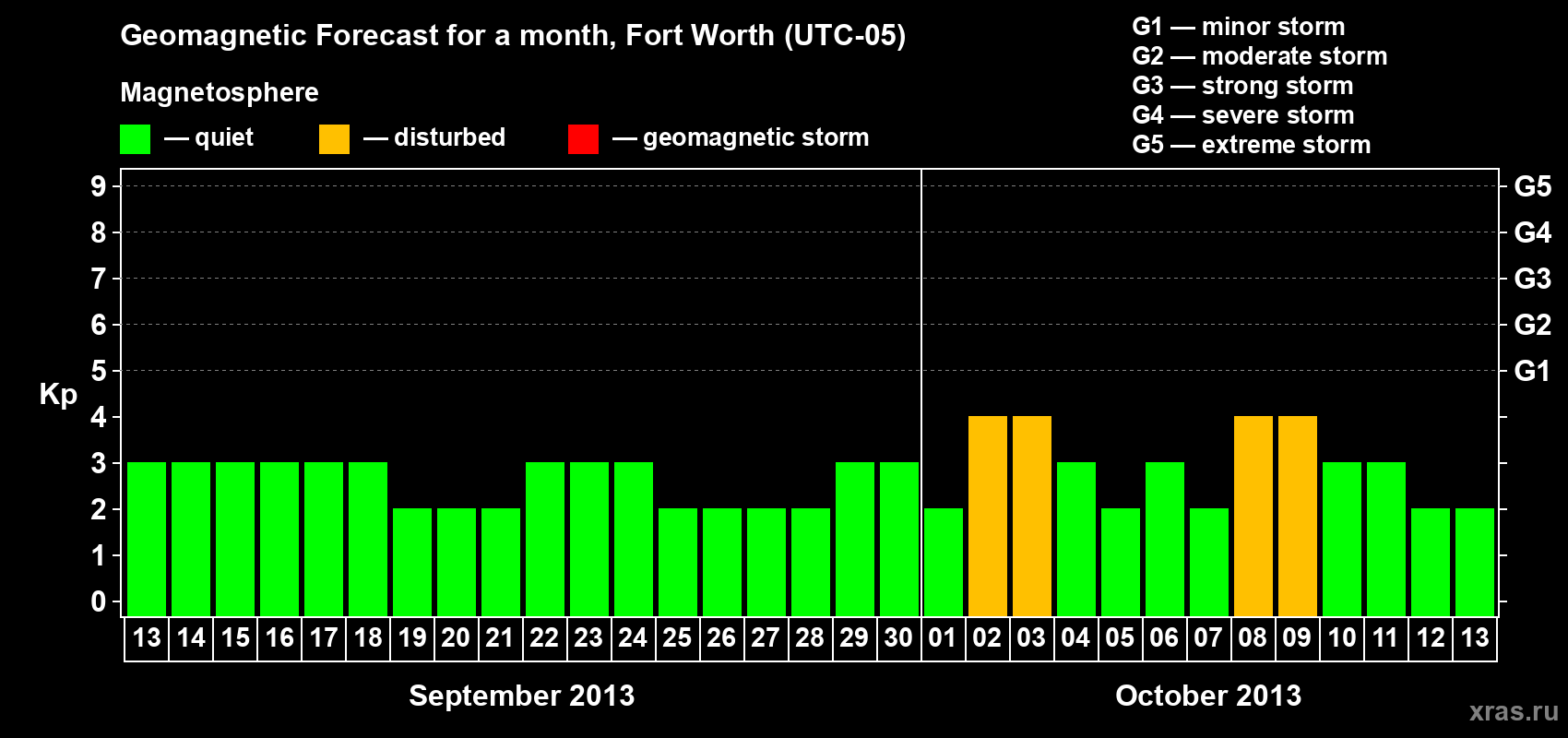Click the date label 14 in September
The height and width of the screenshot is (738, 1568).
(x=191, y=637)
